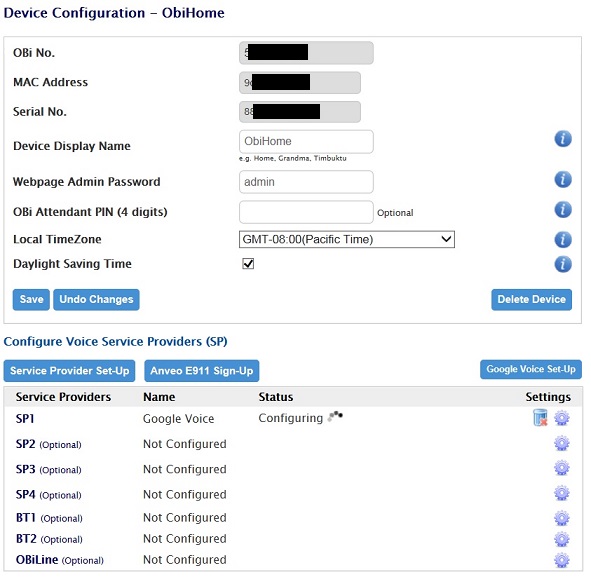Click the Serial No. field
The width and height of the screenshot is (591, 577).
point(300,112)
